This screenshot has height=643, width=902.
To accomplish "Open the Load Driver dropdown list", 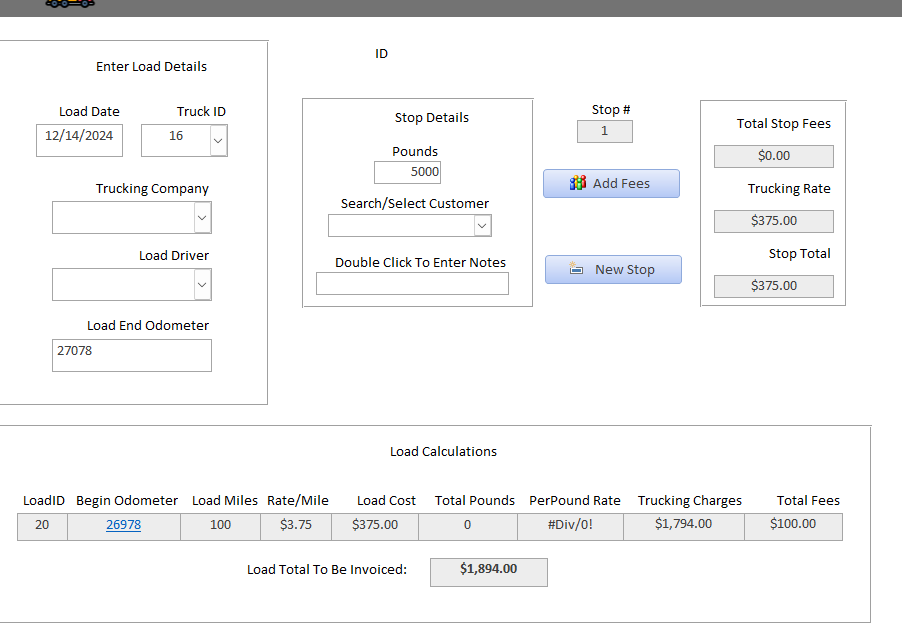I will click(203, 285).
